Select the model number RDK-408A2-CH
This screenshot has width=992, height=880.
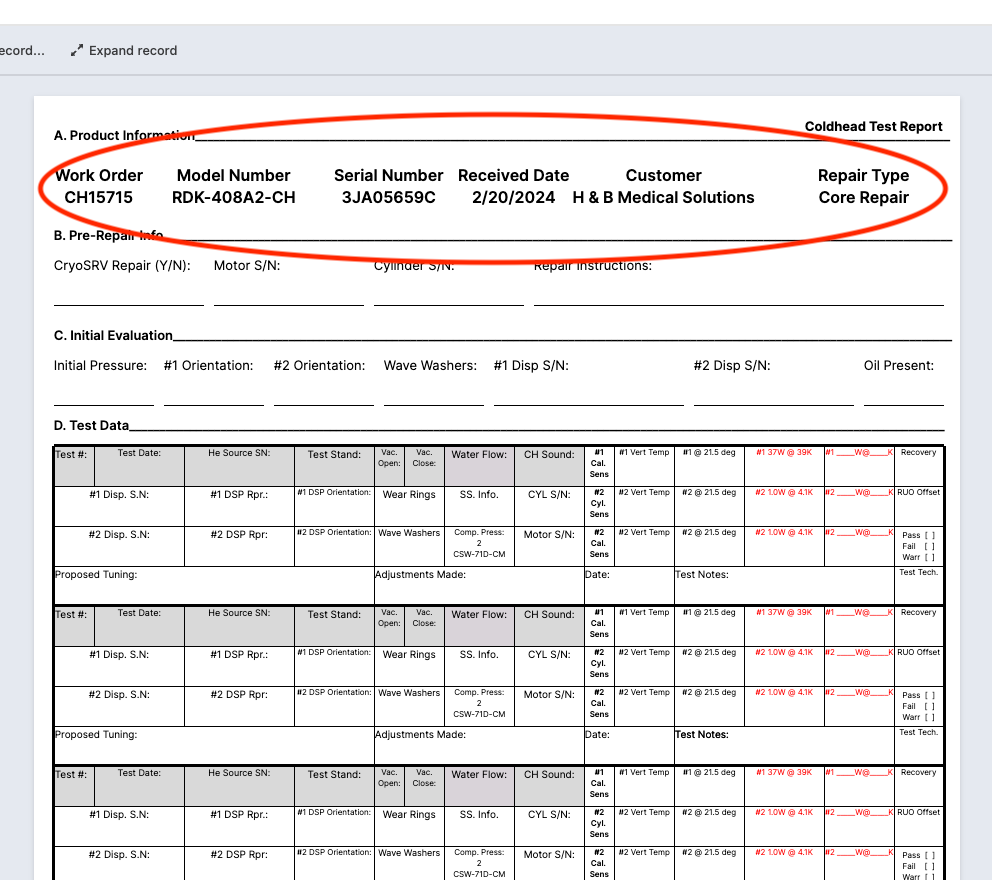pyautogui.click(x=233, y=197)
